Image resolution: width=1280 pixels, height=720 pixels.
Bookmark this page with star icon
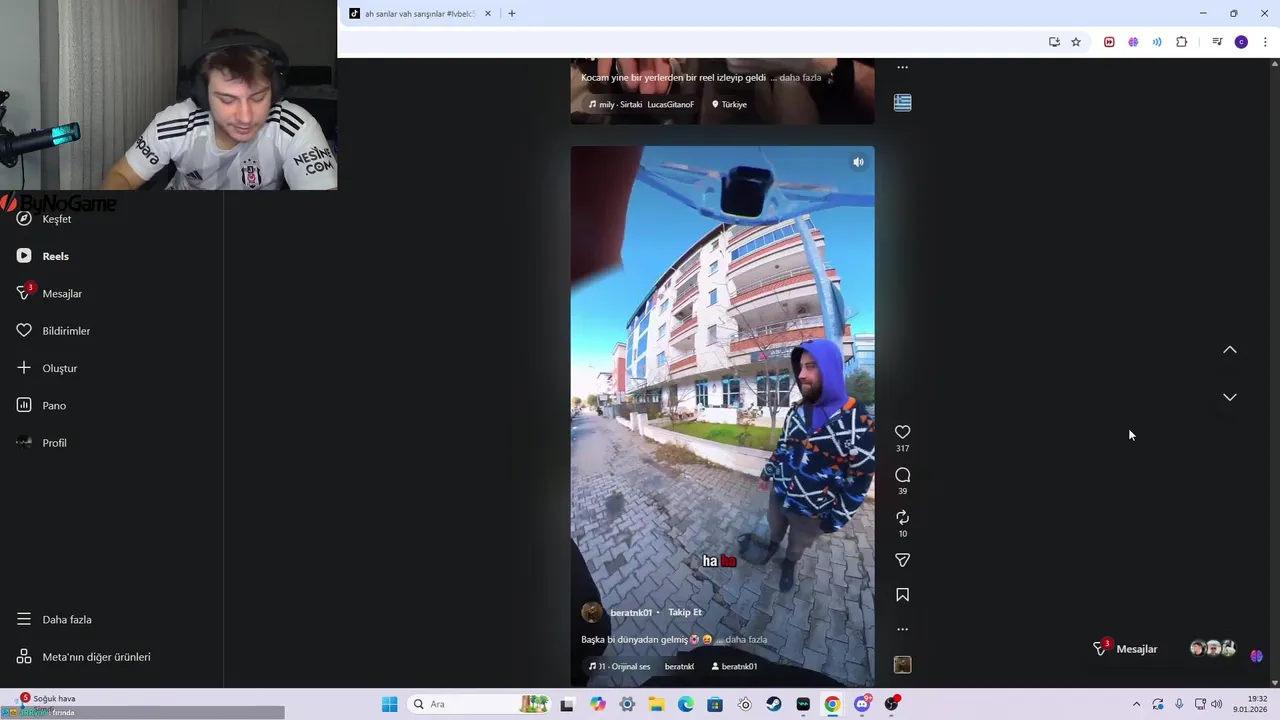tap(1076, 42)
